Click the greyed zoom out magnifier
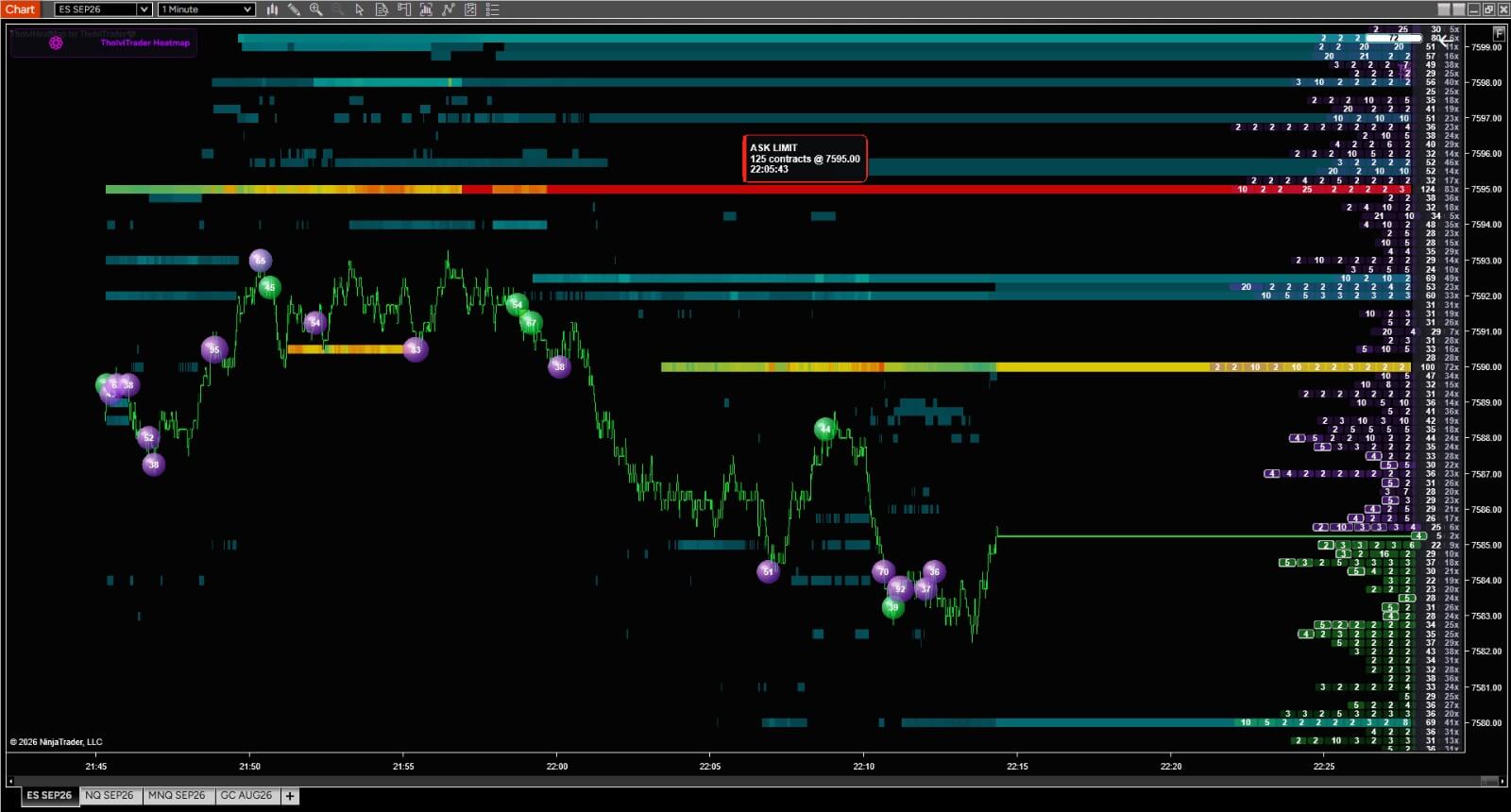The height and width of the screenshot is (812, 1511). click(x=337, y=9)
